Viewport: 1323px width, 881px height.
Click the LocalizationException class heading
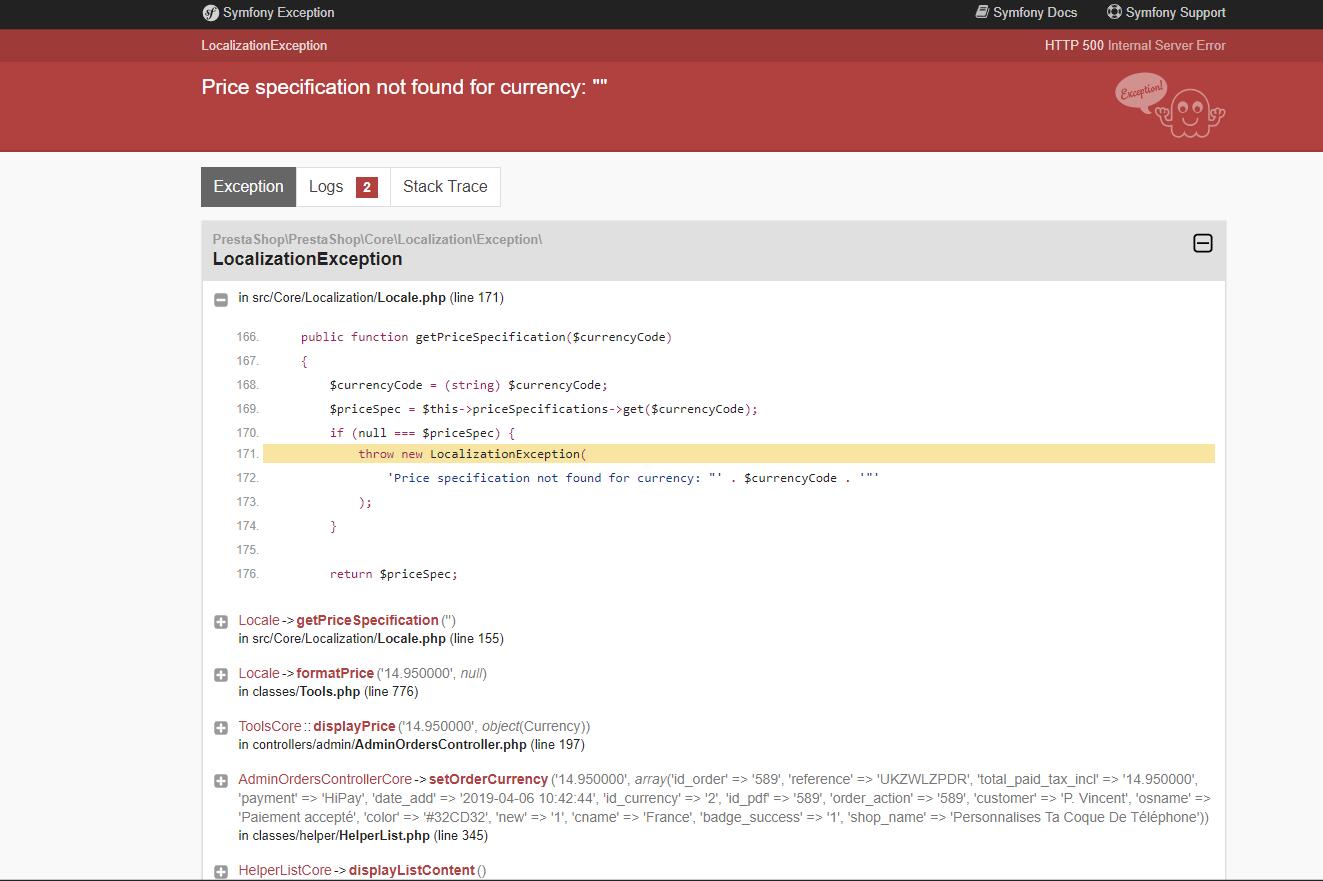point(307,259)
